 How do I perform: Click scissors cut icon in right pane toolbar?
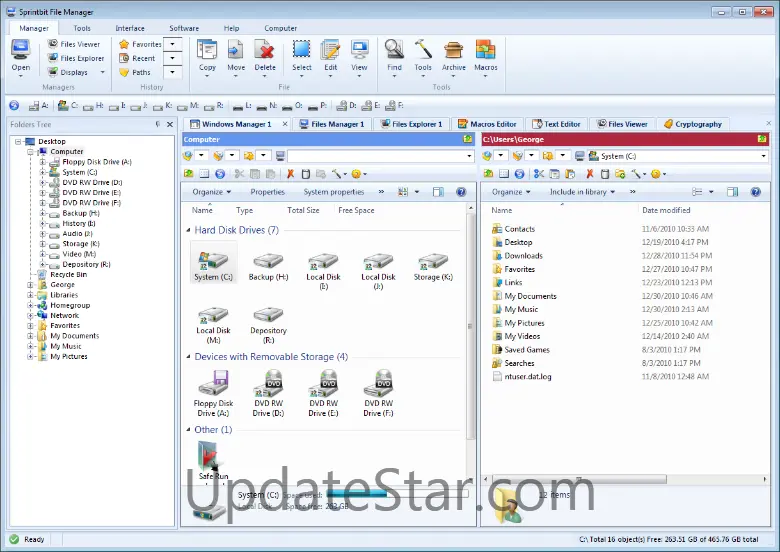point(538,174)
